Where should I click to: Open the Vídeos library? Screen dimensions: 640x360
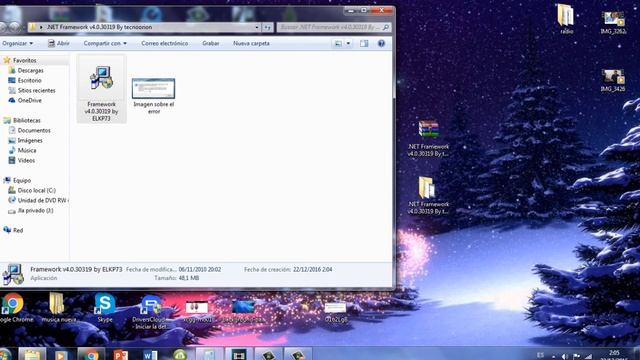tap(26, 160)
